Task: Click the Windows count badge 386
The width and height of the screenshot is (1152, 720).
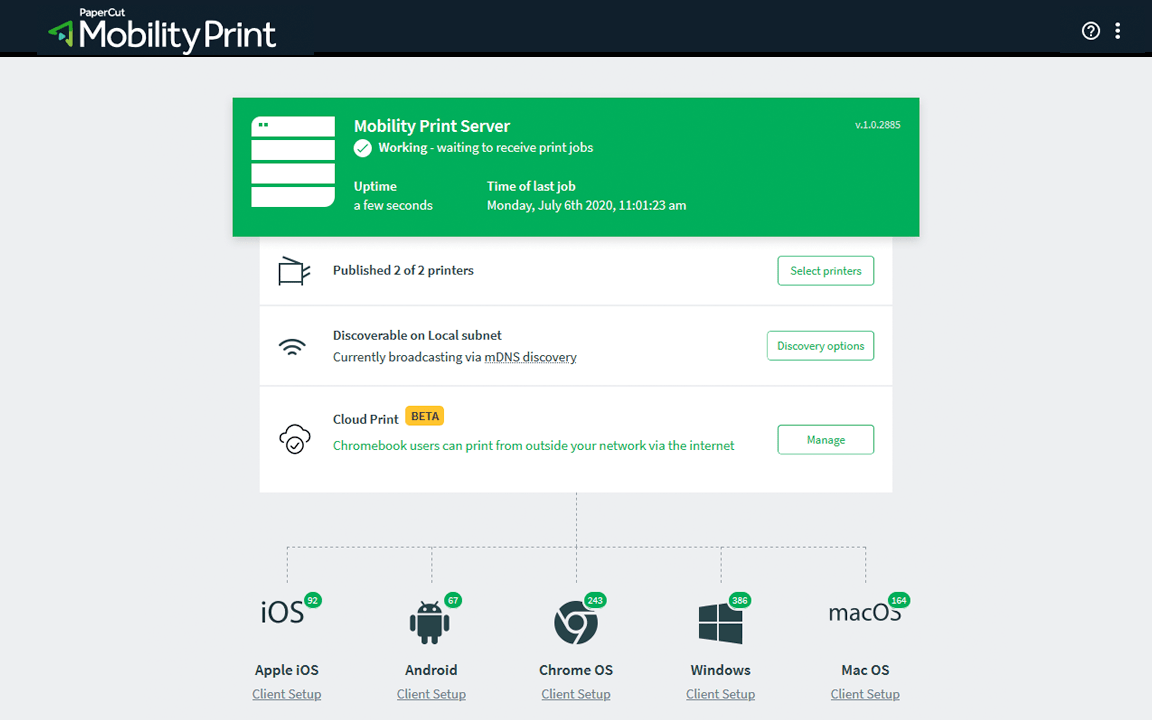Action: 740,600
